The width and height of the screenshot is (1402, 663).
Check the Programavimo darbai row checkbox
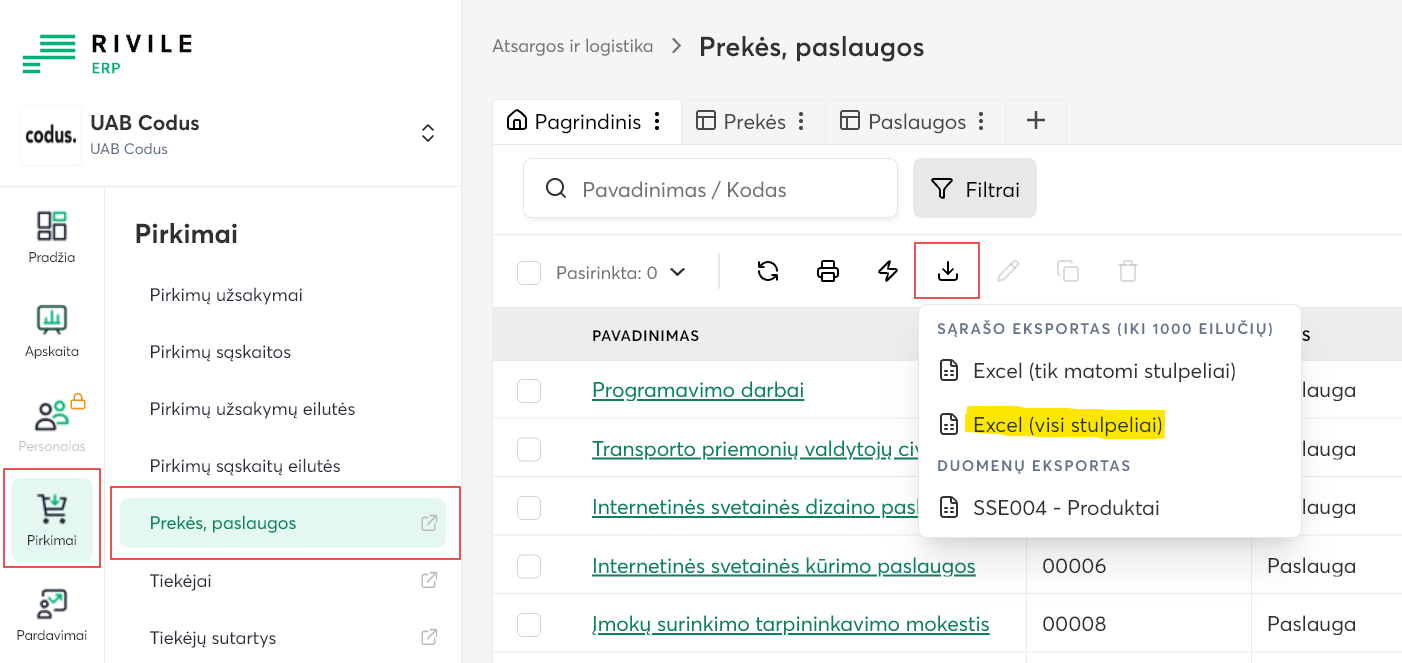coord(529,390)
